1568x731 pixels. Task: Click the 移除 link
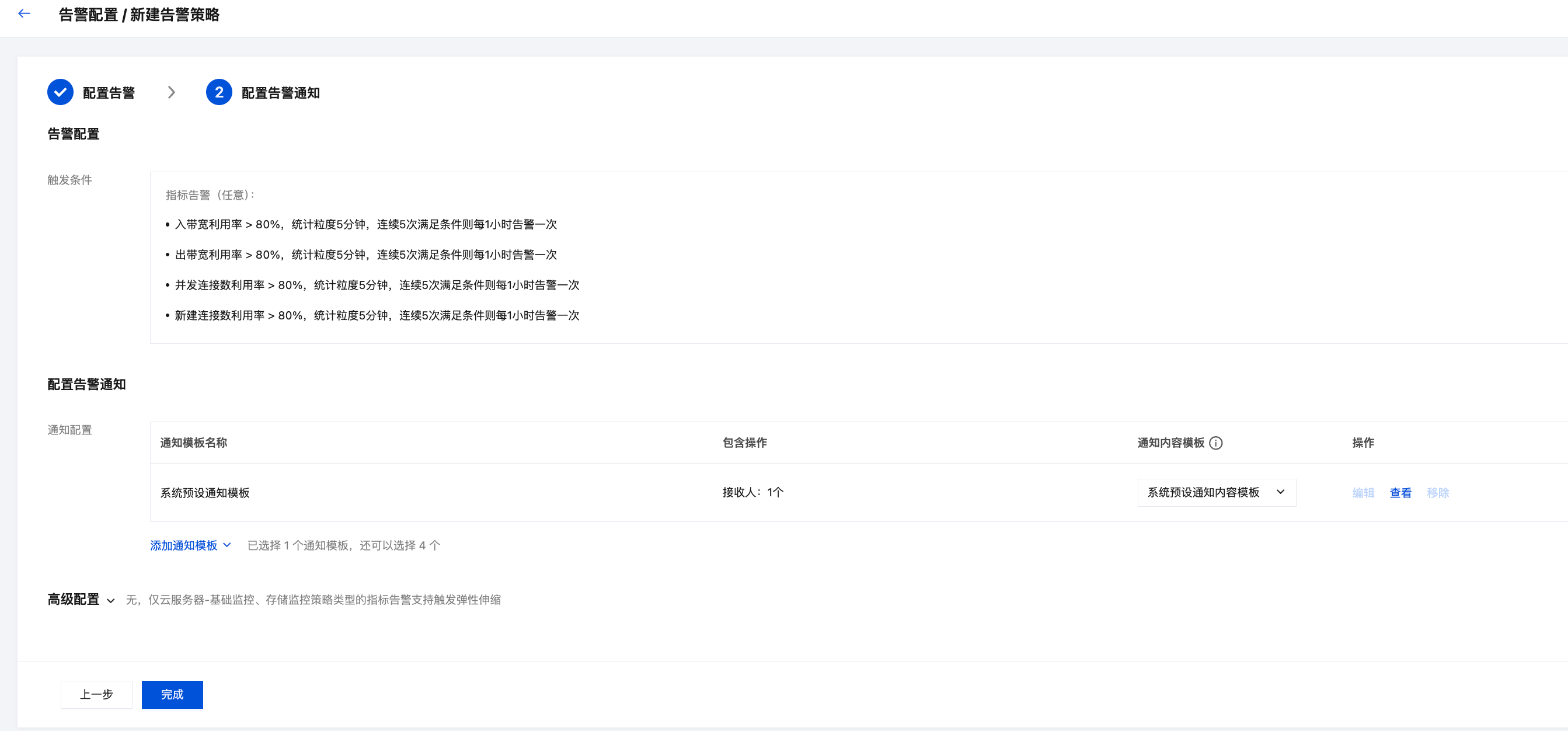(x=1438, y=493)
